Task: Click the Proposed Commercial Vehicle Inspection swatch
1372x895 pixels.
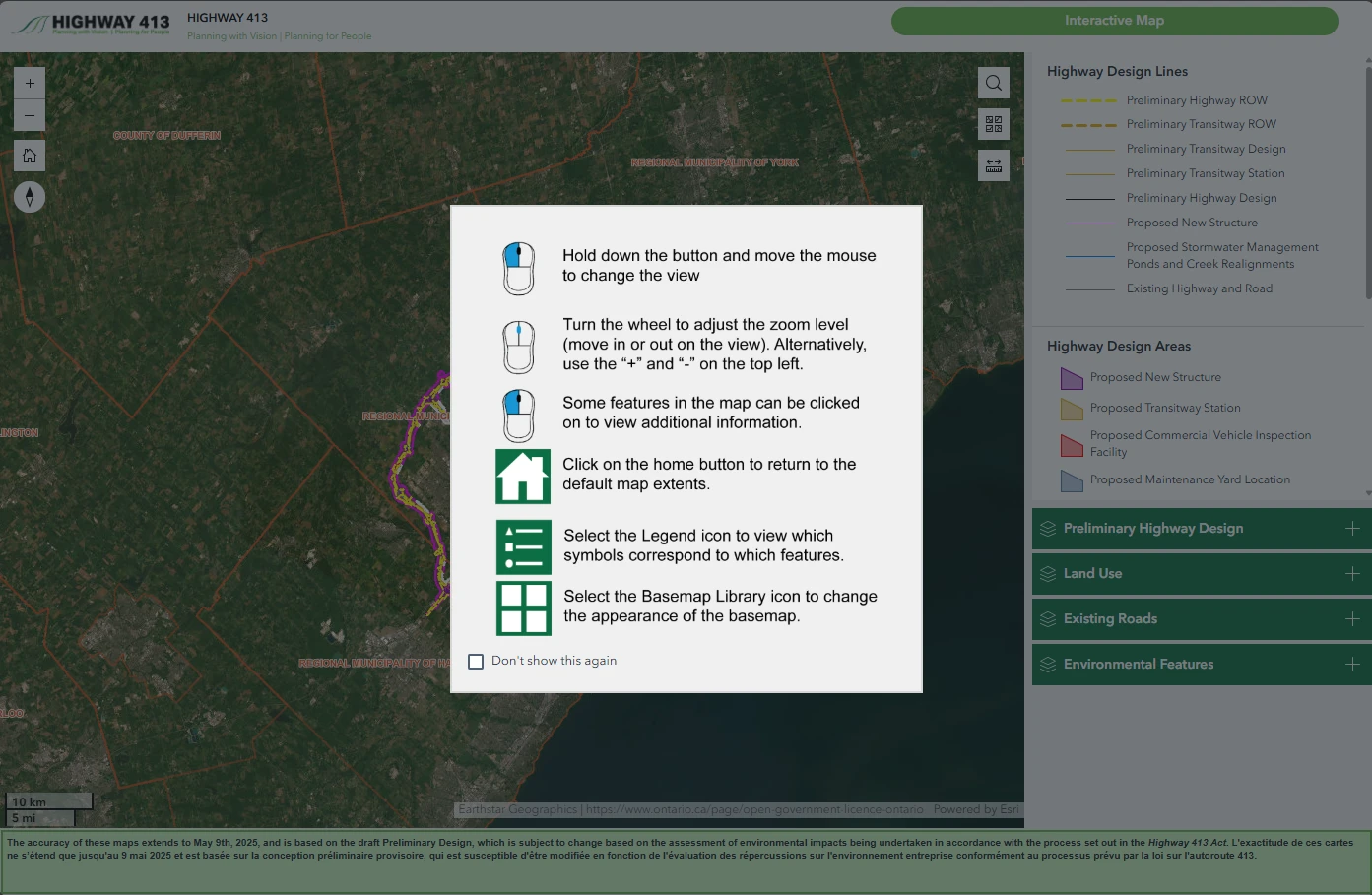Action: 1072,445
